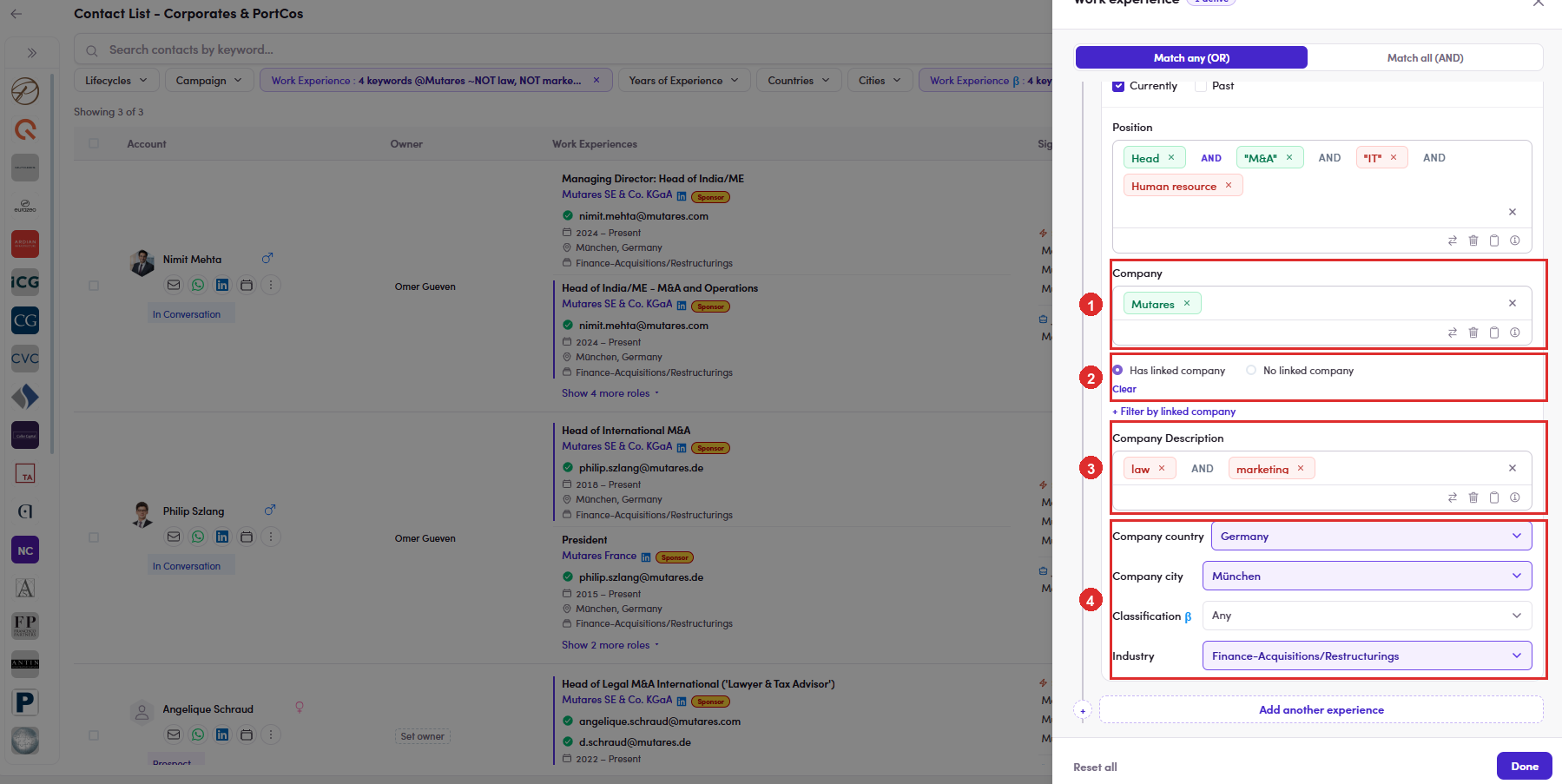Viewport: 1562px width, 784px height.
Task: Open more options for Philip Szlang
Action: [271, 537]
